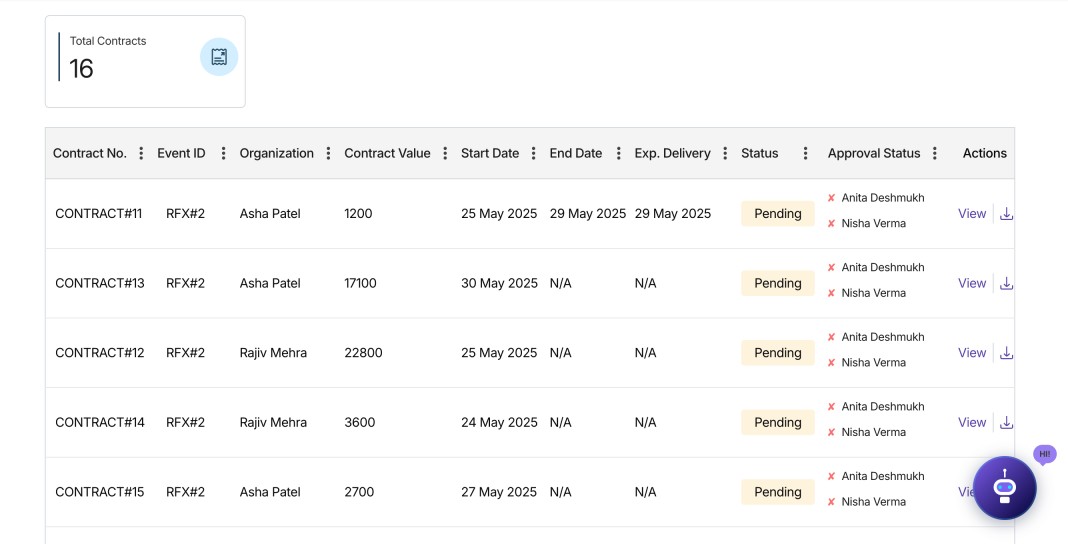Image resolution: width=1068 pixels, height=544 pixels.
Task: Open End Date column menu
Action: (x=618, y=153)
